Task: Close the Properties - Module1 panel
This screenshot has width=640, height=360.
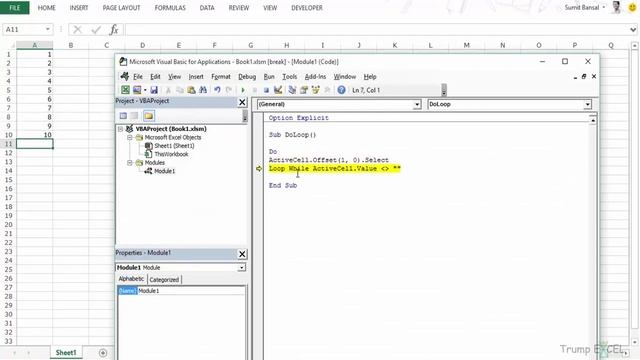Action: coord(242,254)
